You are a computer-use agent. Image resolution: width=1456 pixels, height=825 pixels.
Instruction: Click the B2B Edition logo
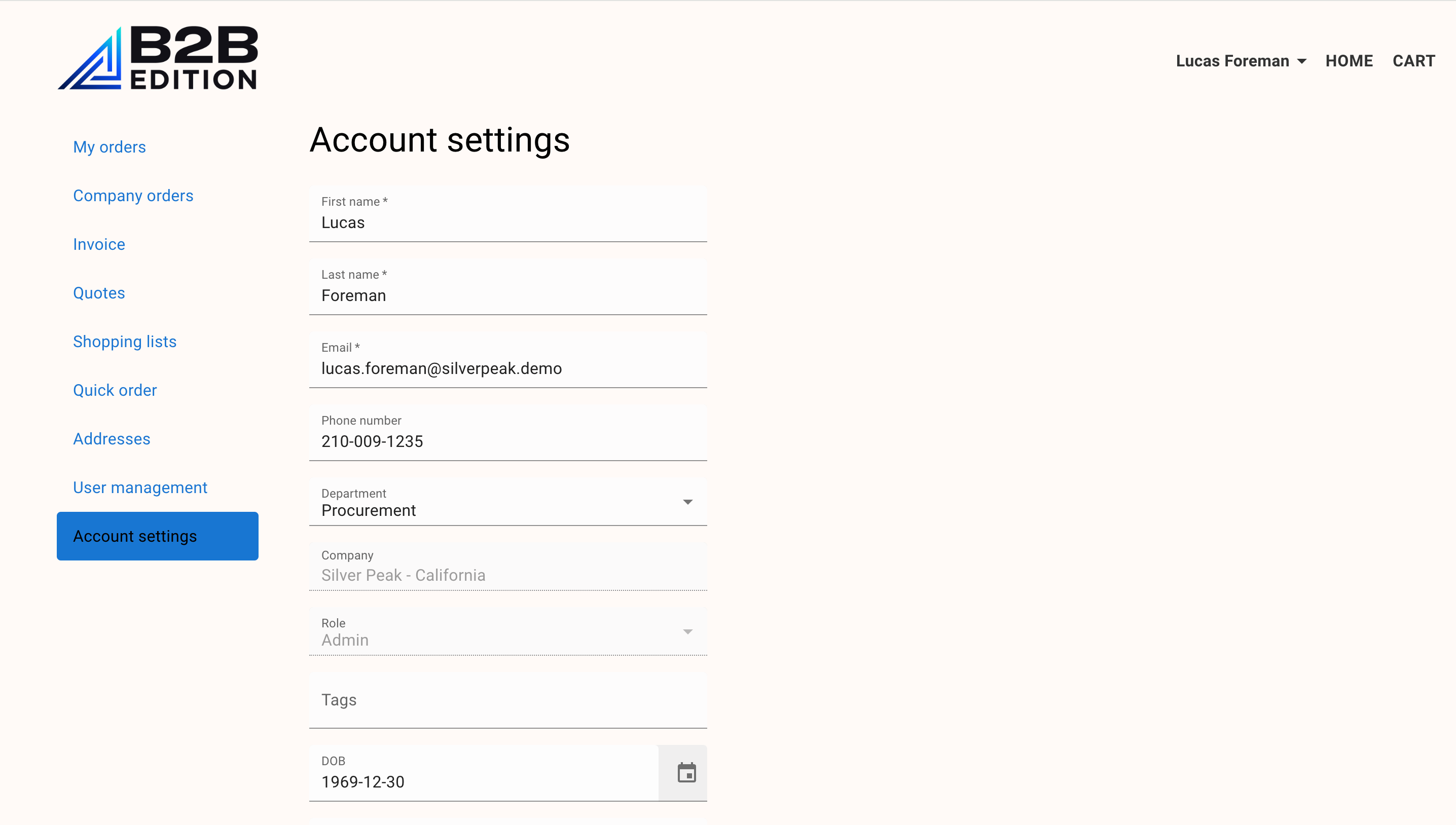[158, 58]
